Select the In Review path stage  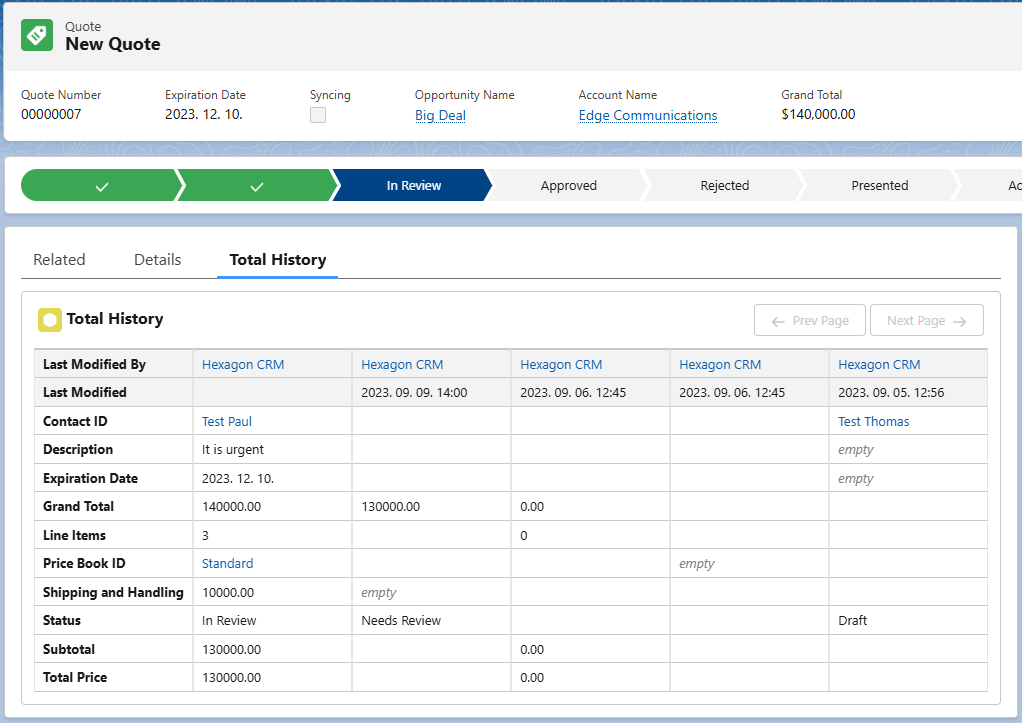413,186
